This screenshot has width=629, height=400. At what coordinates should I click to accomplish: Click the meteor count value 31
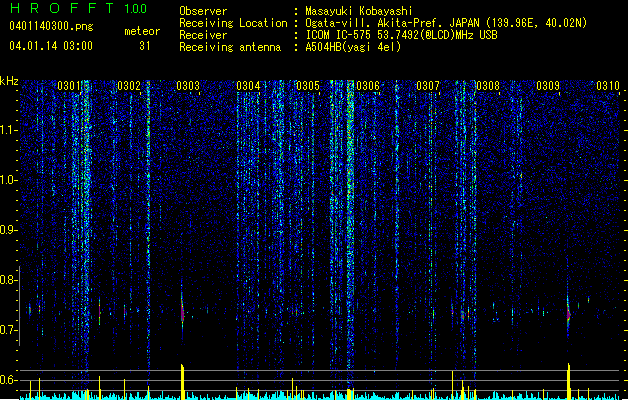coord(145,46)
